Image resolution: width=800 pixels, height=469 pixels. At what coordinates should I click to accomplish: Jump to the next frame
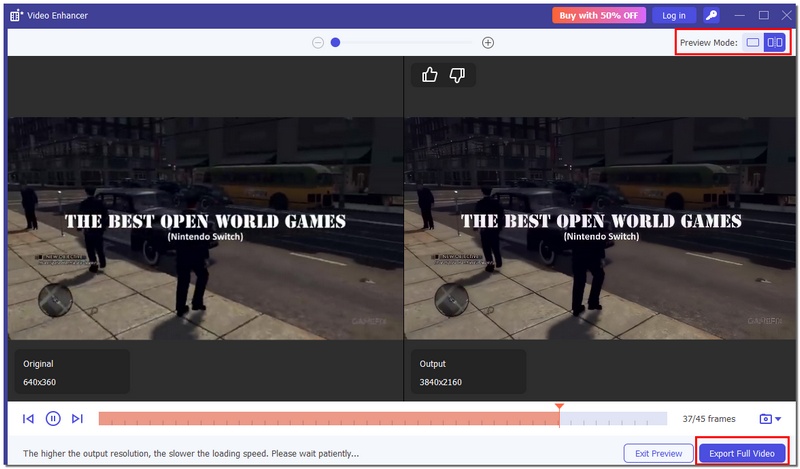pyautogui.click(x=77, y=418)
